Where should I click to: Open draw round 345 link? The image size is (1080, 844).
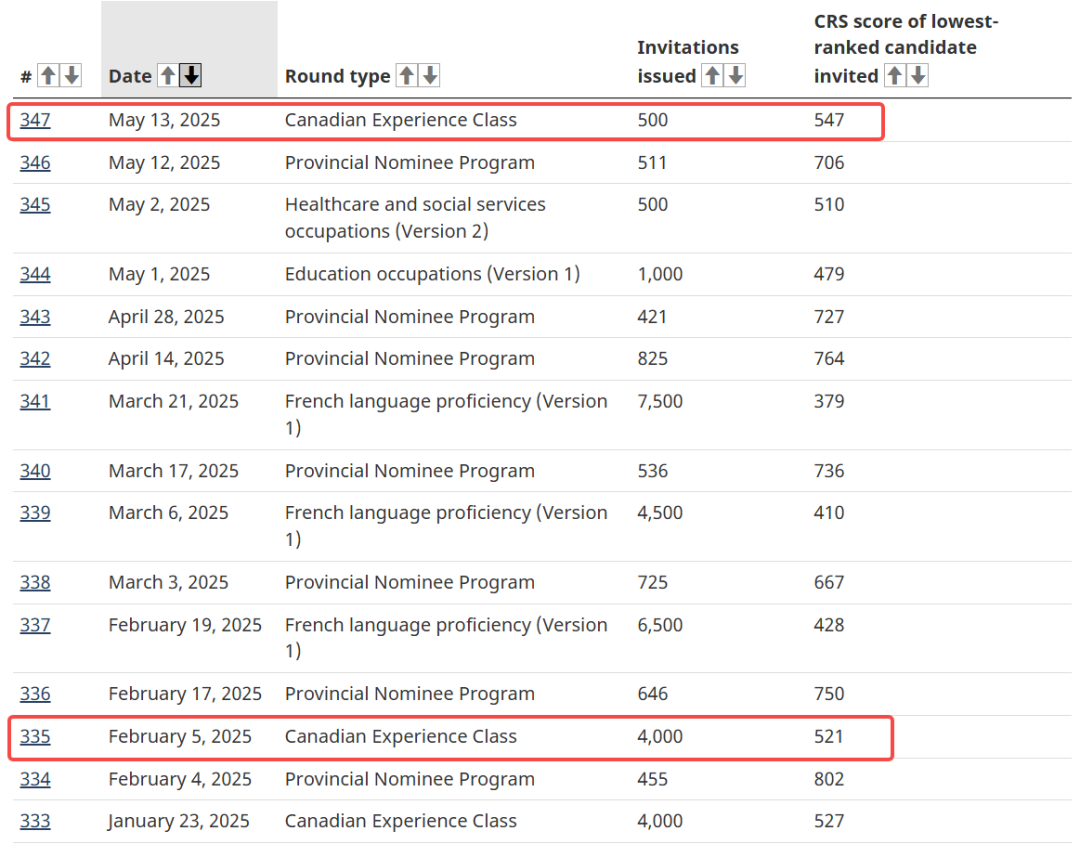35,205
